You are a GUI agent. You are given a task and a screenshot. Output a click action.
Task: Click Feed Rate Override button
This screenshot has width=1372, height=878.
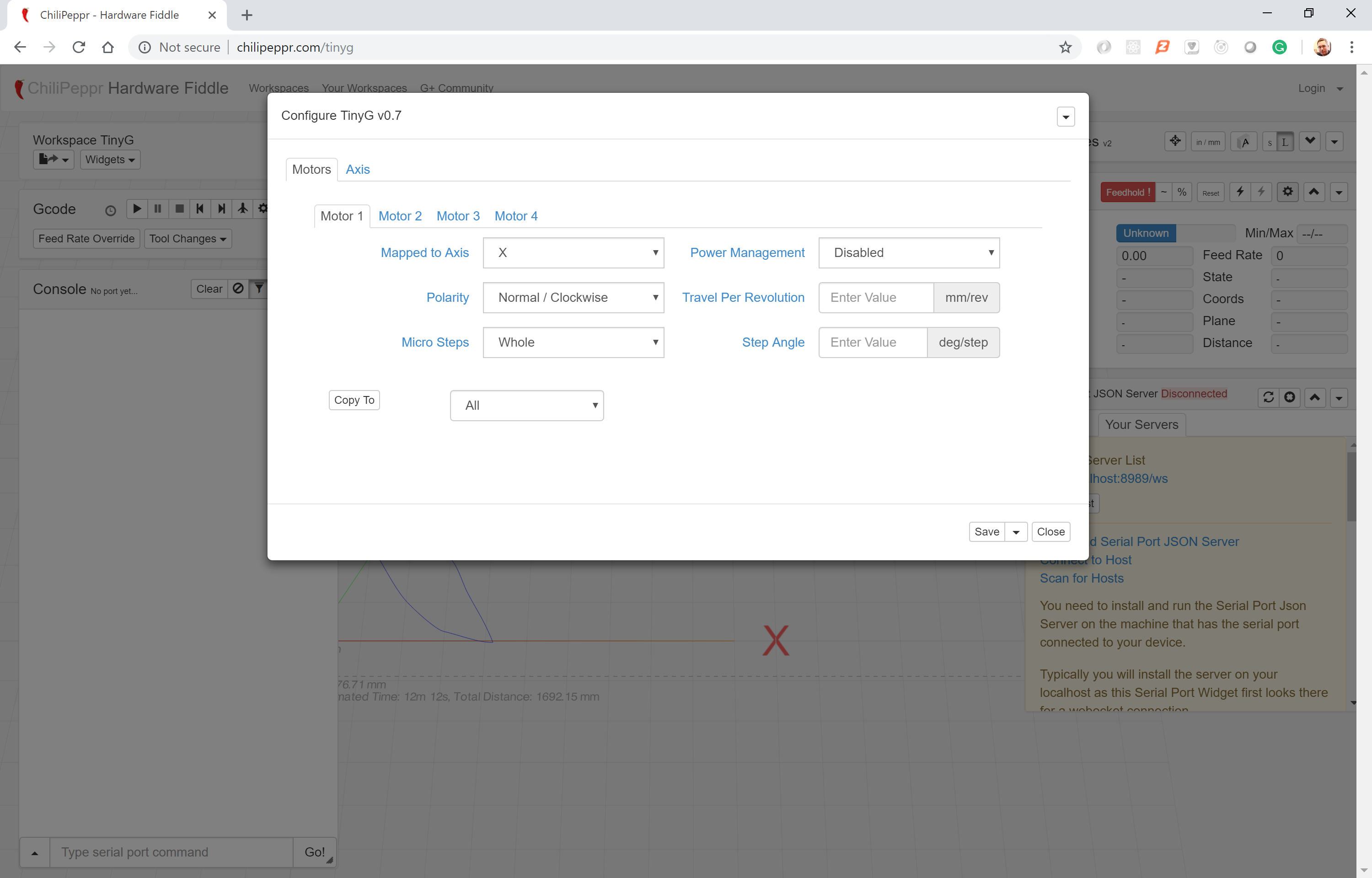point(86,238)
